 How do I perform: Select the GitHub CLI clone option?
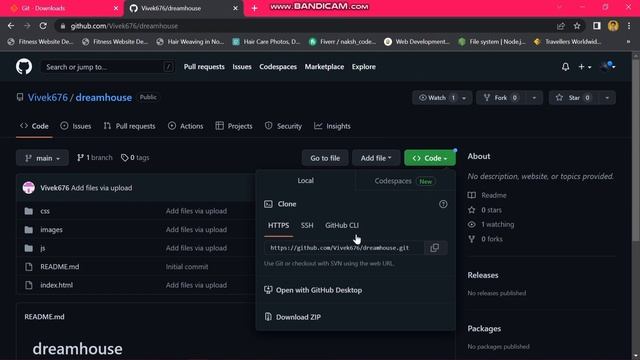click(x=342, y=225)
